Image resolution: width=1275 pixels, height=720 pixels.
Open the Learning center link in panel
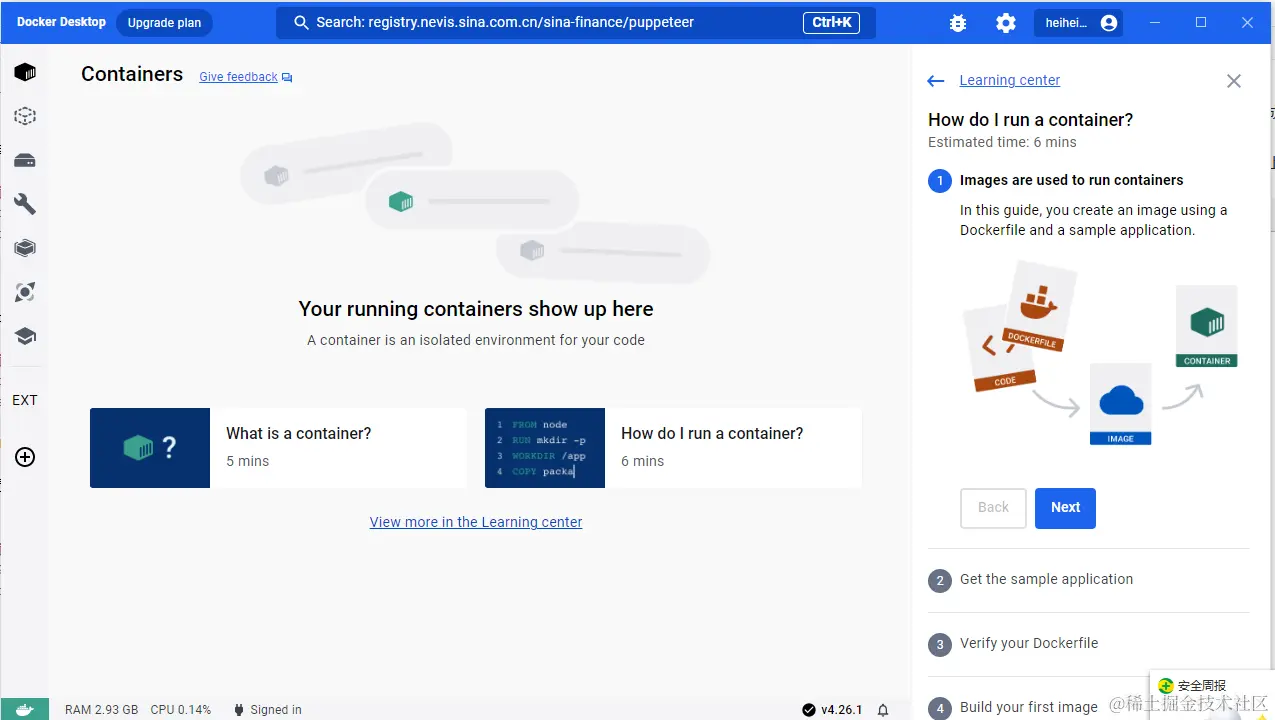[x=1010, y=80]
